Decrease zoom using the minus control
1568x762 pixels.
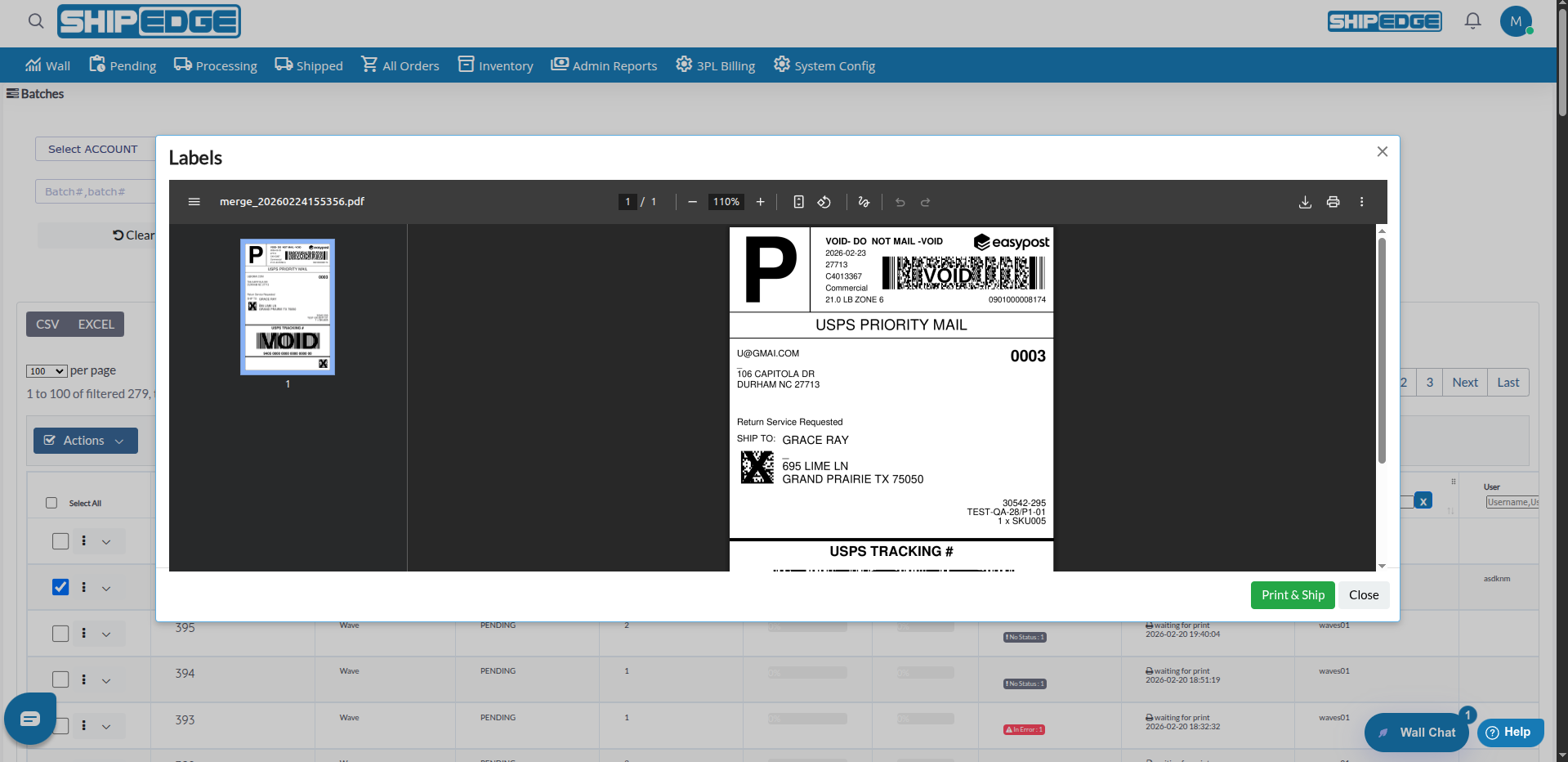click(x=692, y=202)
